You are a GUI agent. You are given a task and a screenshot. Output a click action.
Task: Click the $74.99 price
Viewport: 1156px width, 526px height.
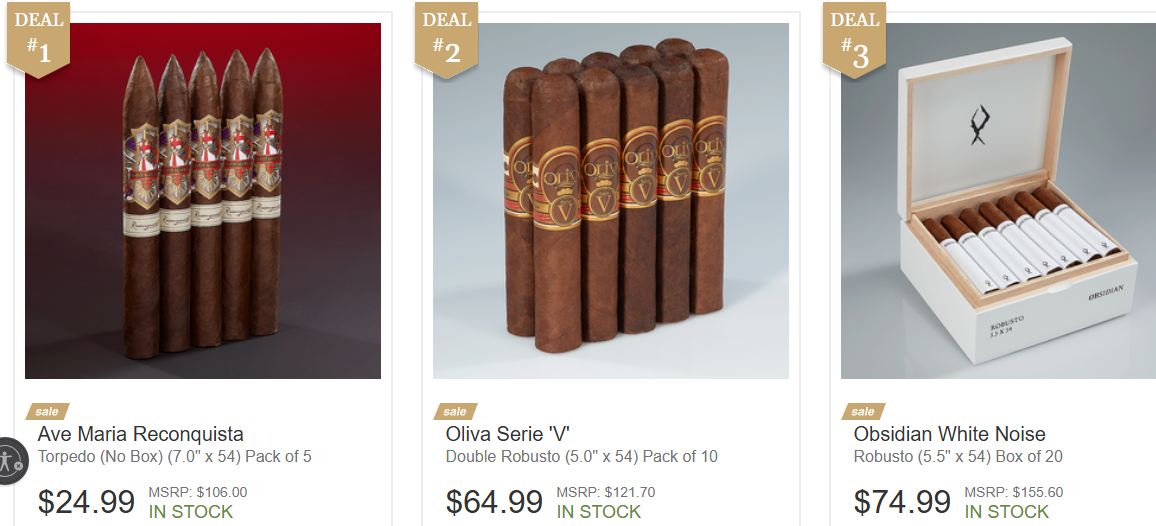(x=902, y=502)
